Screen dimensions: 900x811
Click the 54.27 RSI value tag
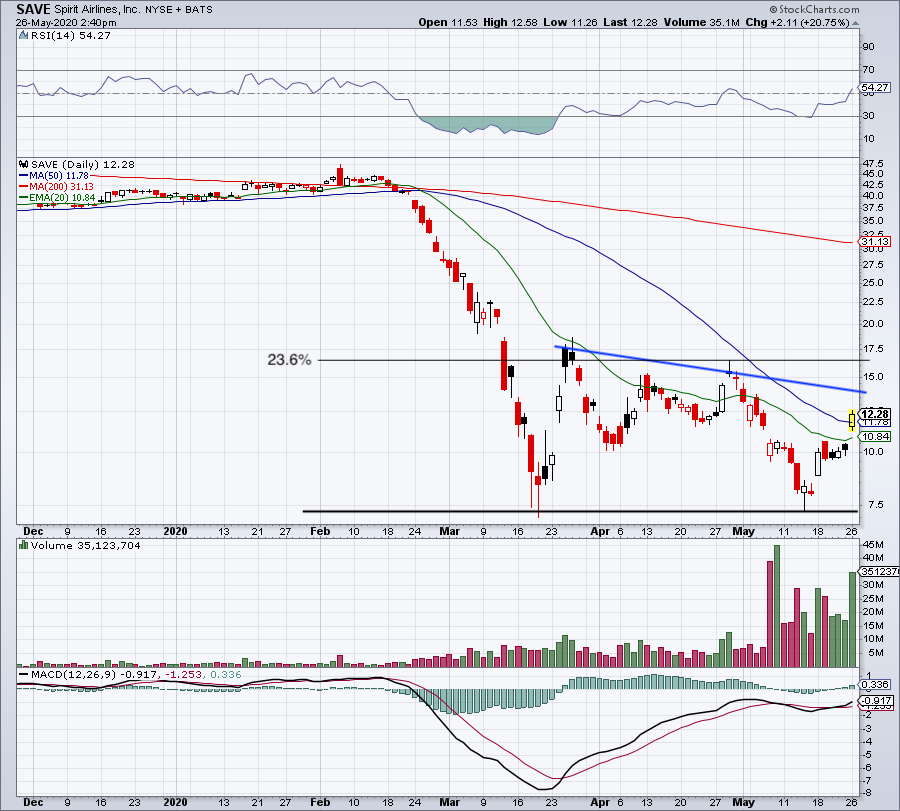coord(875,87)
